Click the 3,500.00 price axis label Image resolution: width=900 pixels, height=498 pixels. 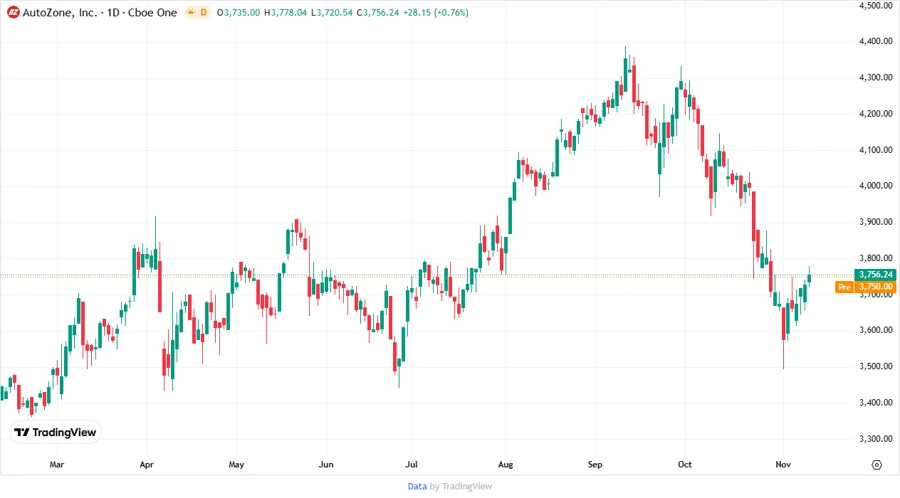876,366
